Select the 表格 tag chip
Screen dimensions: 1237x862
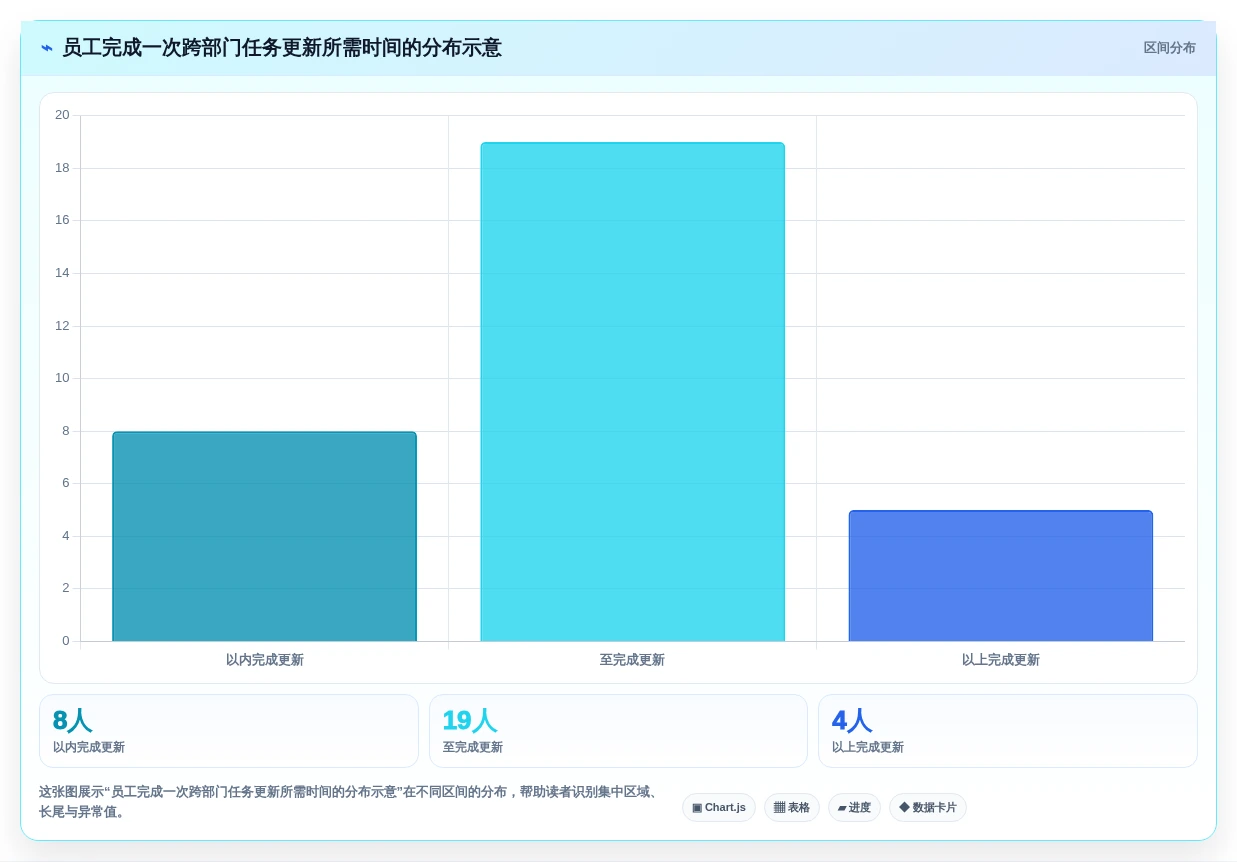792,808
